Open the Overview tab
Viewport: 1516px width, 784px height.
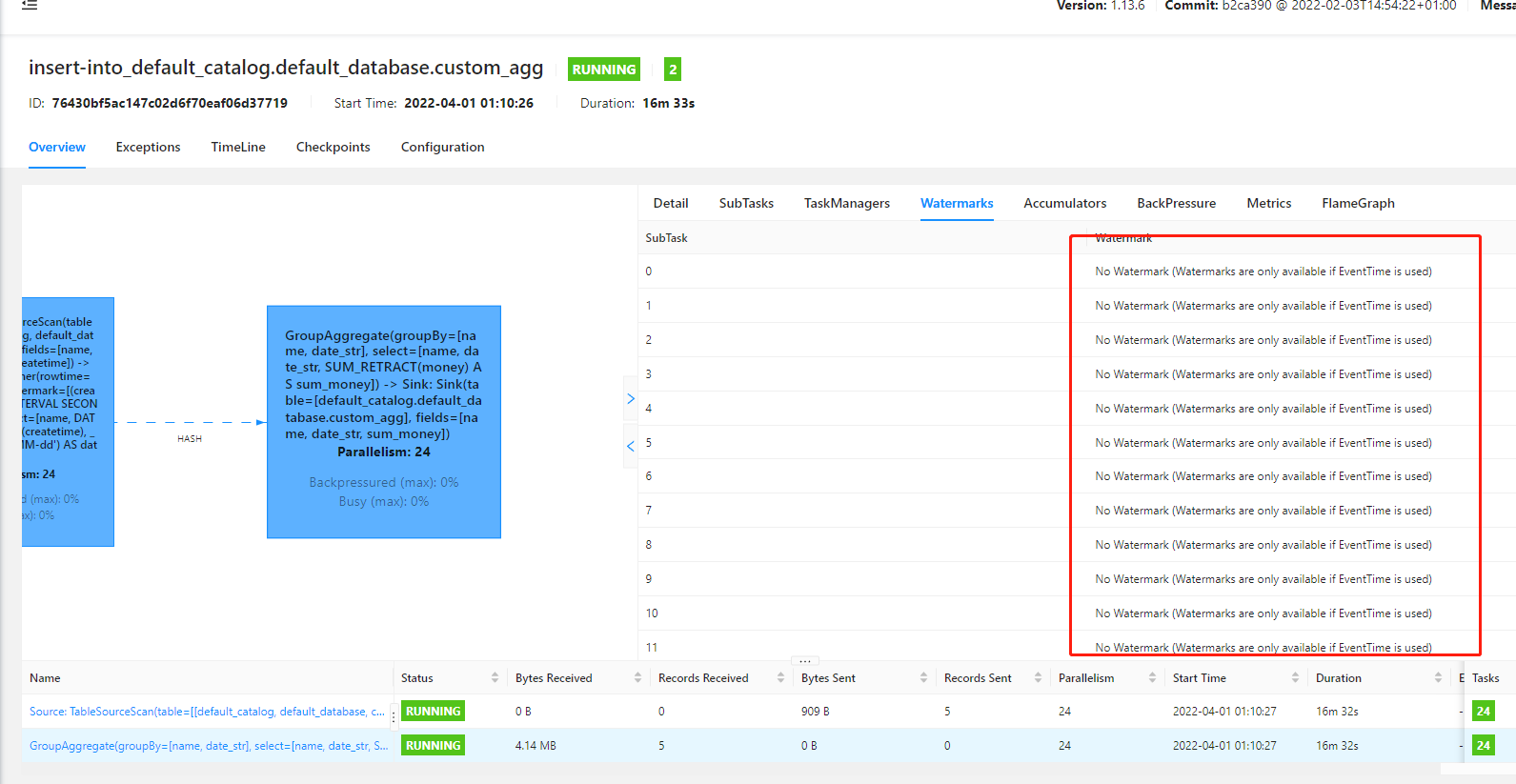(57, 147)
